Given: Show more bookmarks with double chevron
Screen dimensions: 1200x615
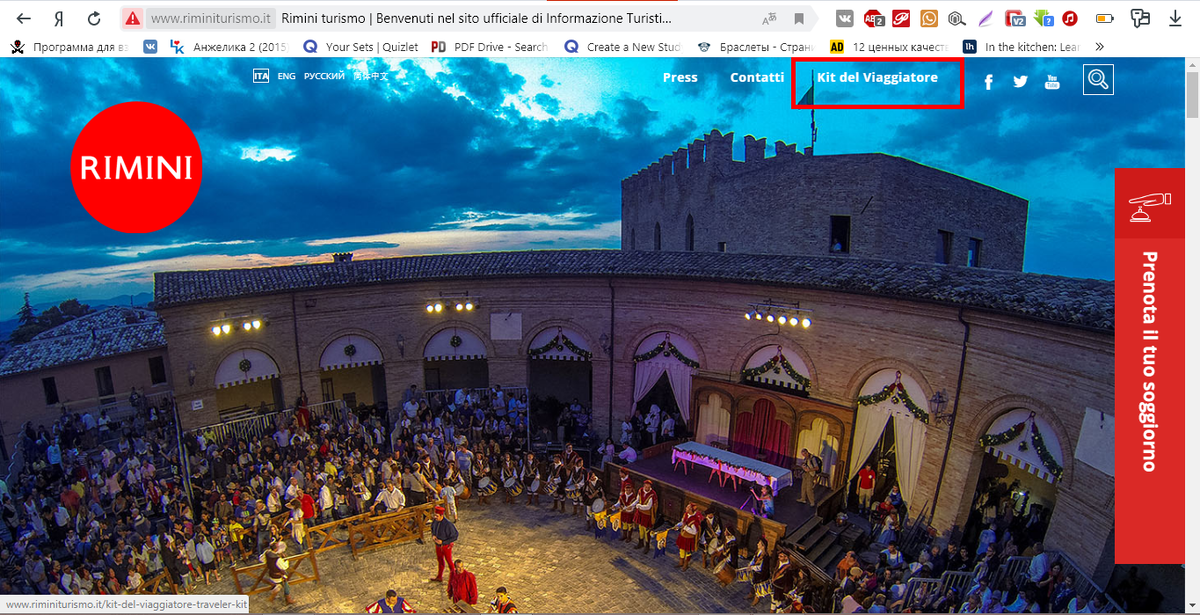Looking at the screenshot, I should point(1100,46).
